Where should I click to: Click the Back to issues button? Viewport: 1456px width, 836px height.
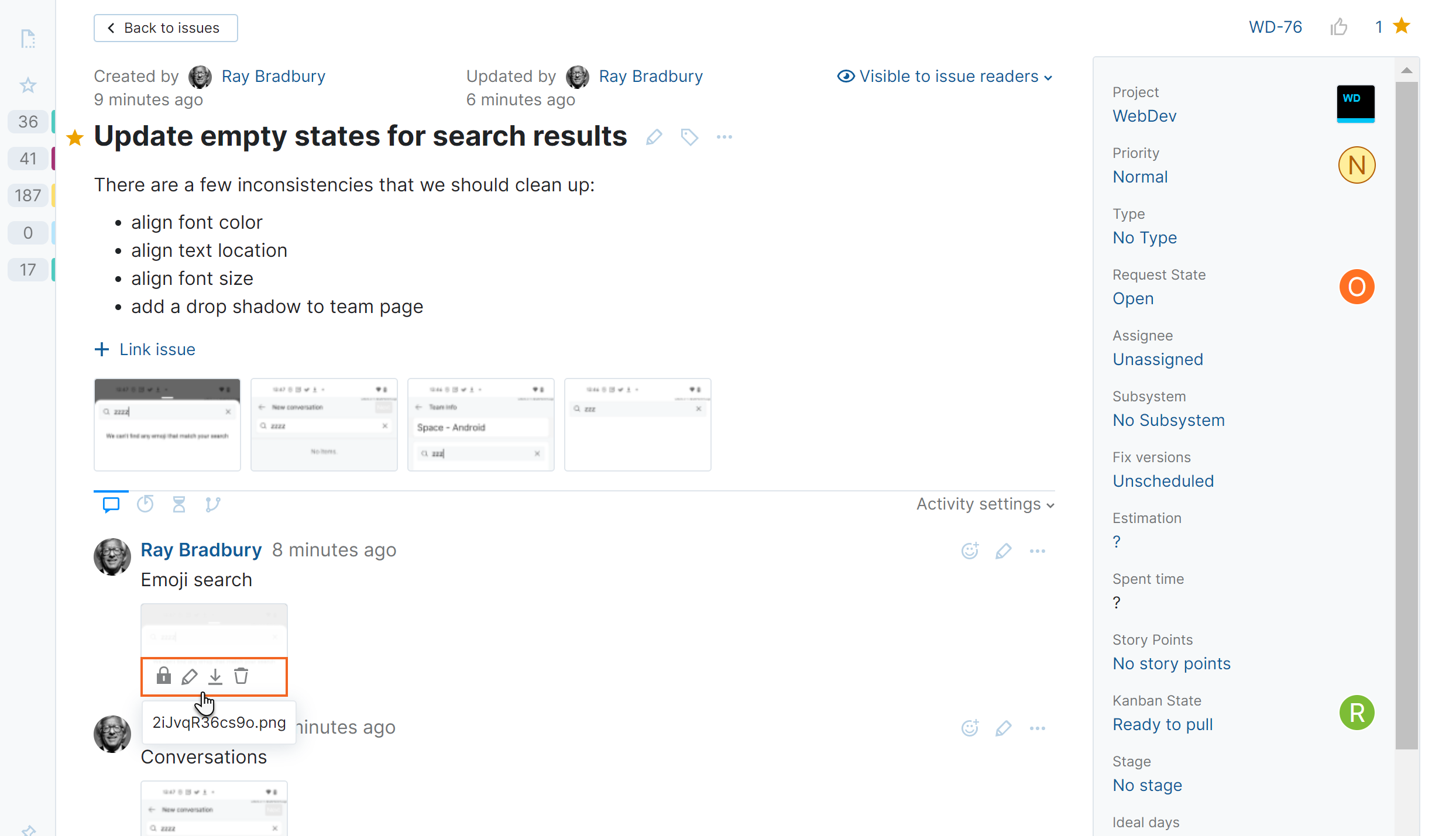pos(166,27)
